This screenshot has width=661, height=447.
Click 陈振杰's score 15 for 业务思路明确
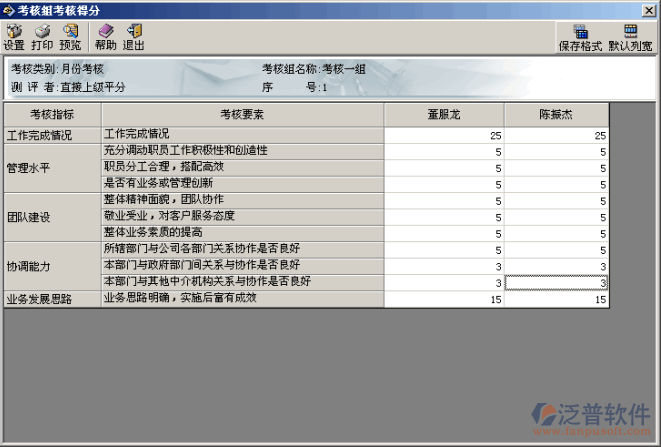[x=556, y=299]
